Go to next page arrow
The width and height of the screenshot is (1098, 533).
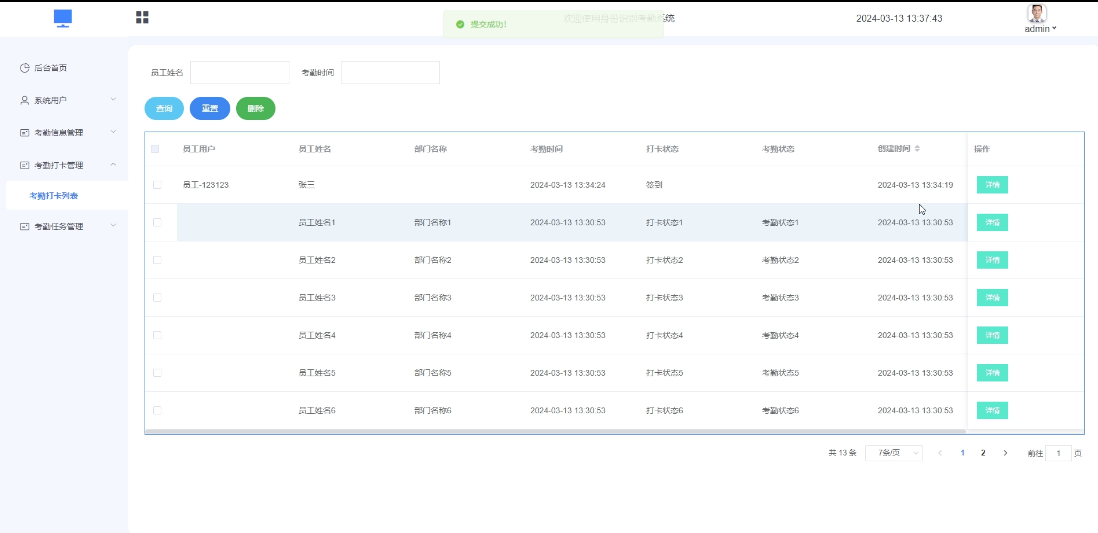(x=1006, y=453)
